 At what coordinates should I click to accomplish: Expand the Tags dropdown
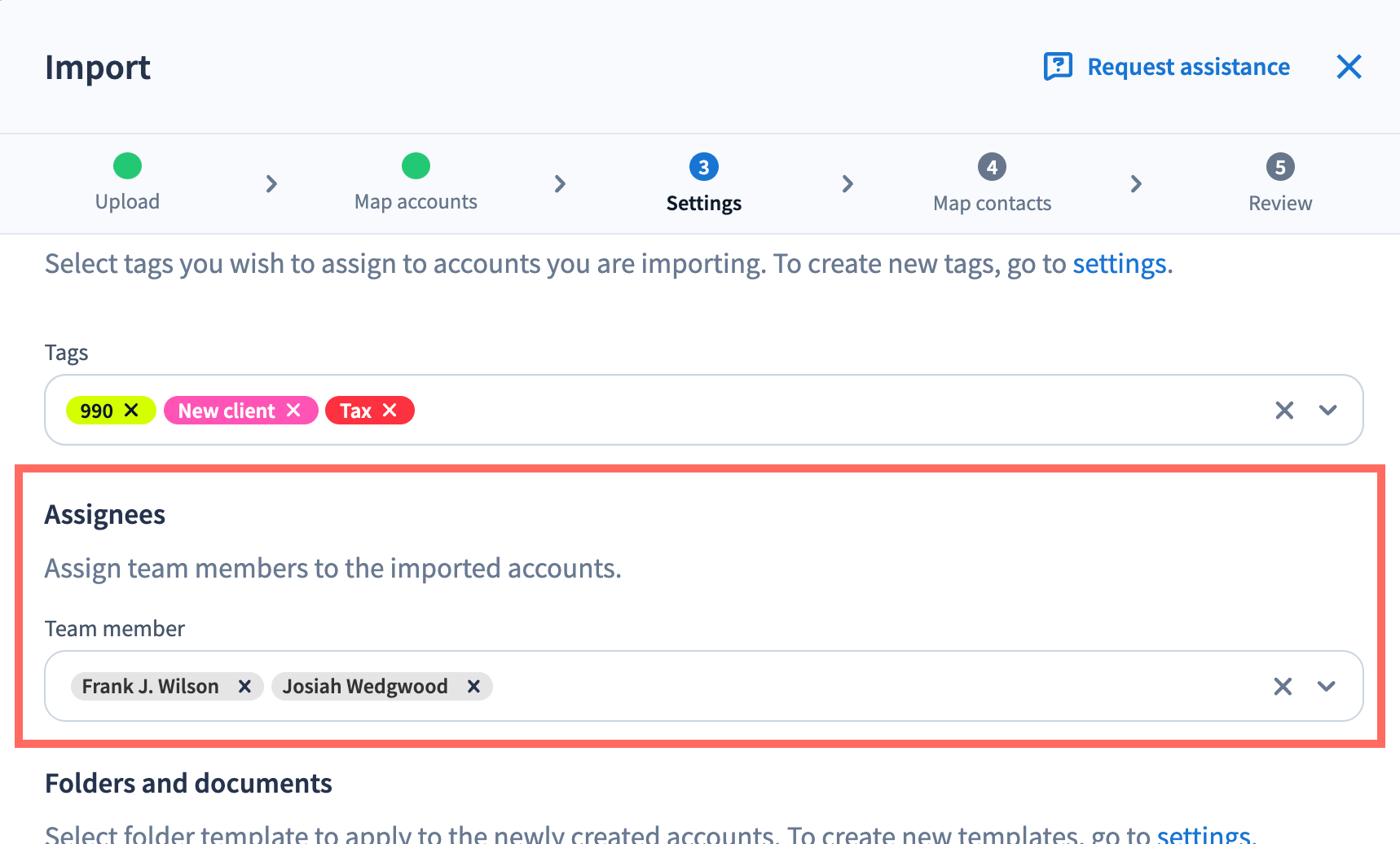click(x=1327, y=411)
